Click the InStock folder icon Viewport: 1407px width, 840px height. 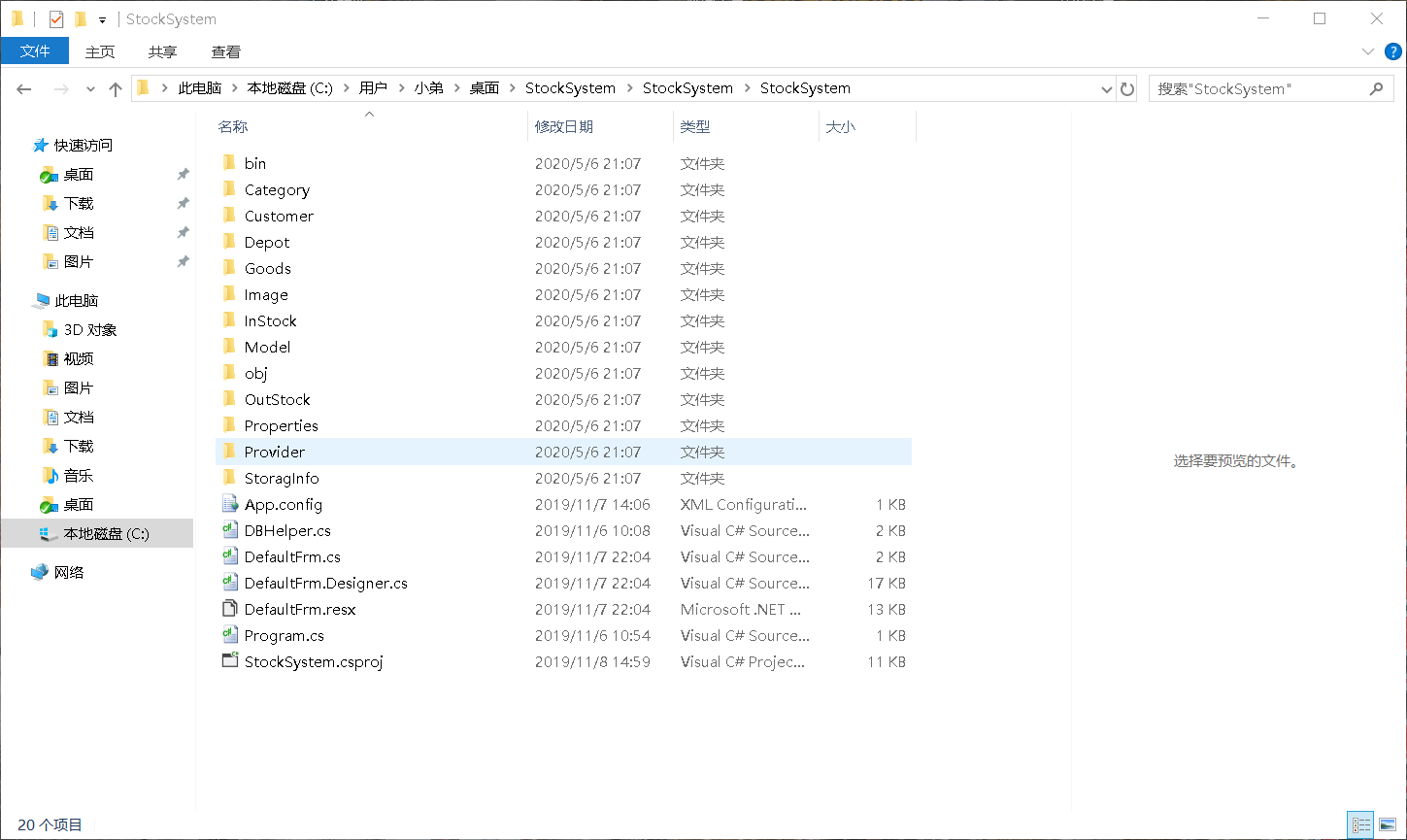click(229, 320)
